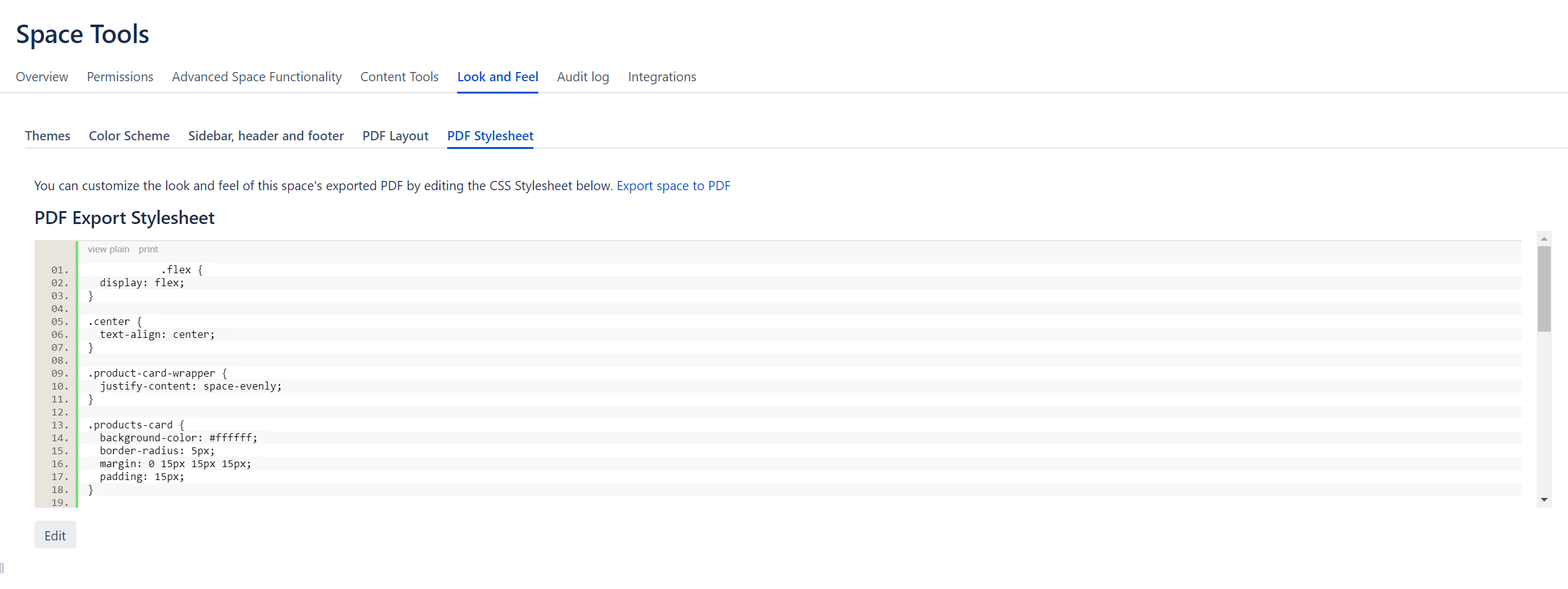Click the code scrollbar down arrow

1544,500
